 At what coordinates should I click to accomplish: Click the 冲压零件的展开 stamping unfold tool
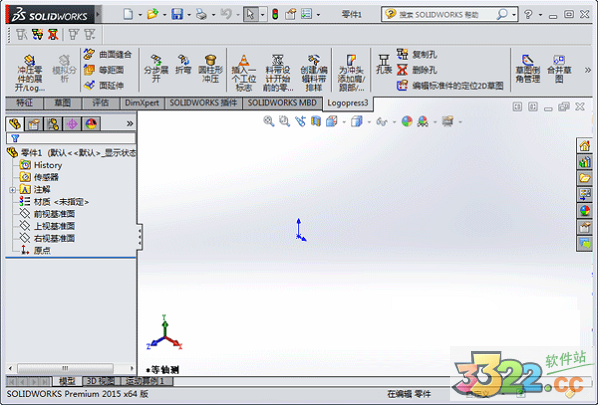tap(29, 72)
